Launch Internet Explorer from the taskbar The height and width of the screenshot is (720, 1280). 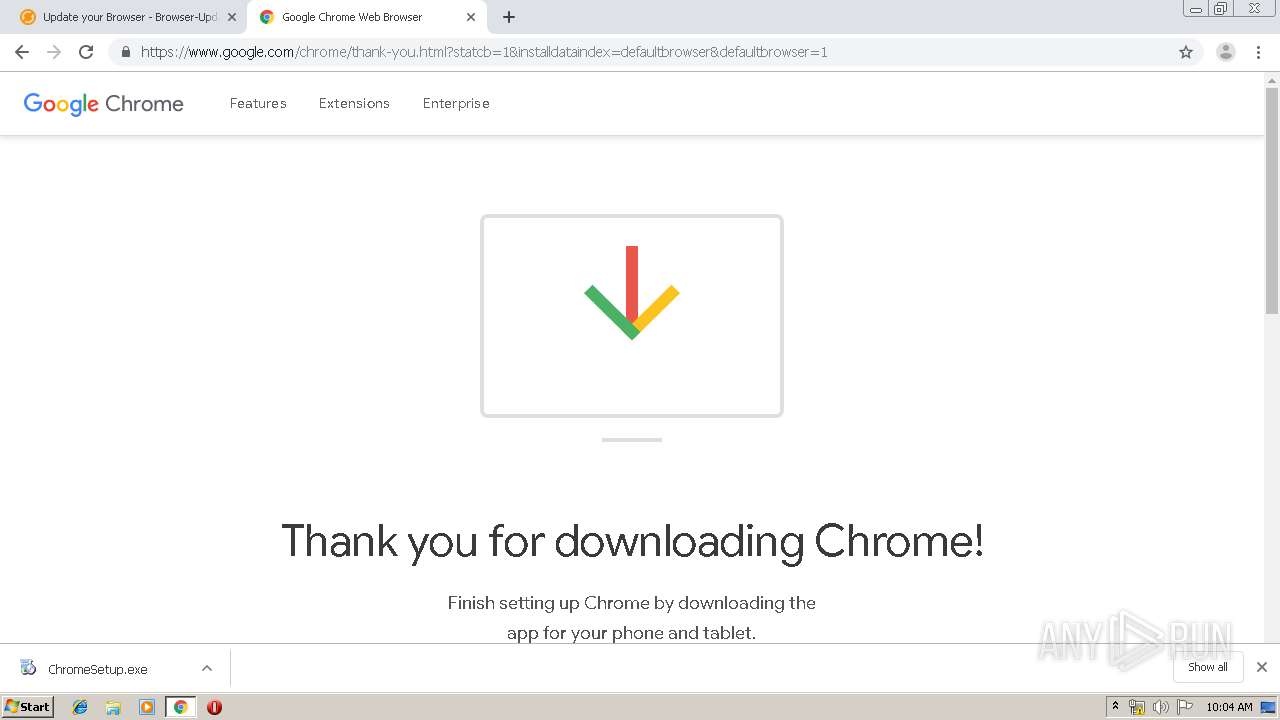point(80,707)
